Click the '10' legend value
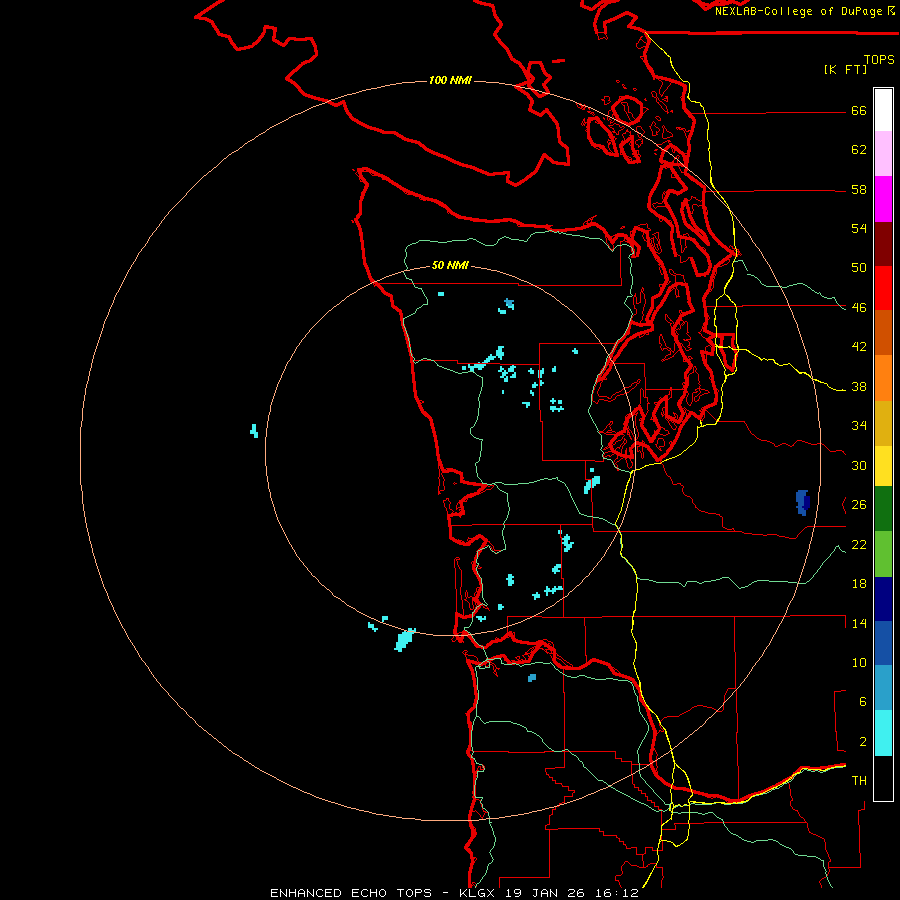Viewport: 900px width, 900px height. point(859,662)
